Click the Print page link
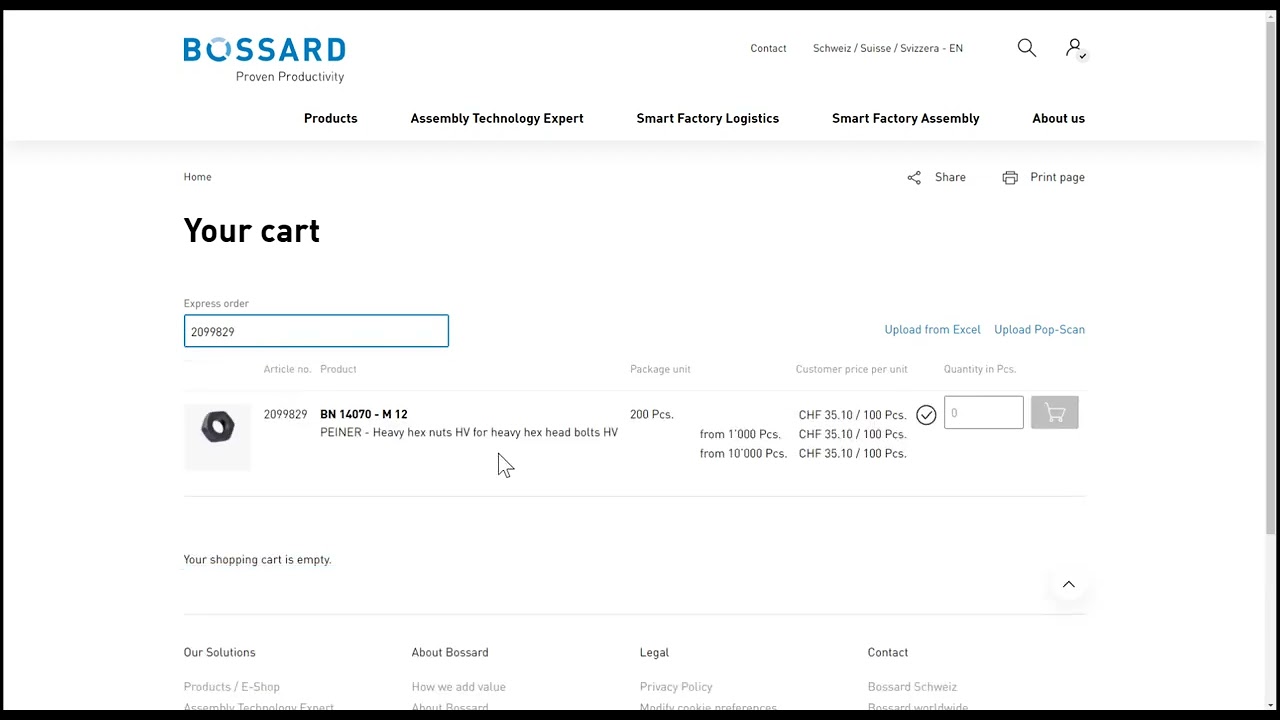The width and height of the screenshot is (1280, 720). click(1057, 177)
